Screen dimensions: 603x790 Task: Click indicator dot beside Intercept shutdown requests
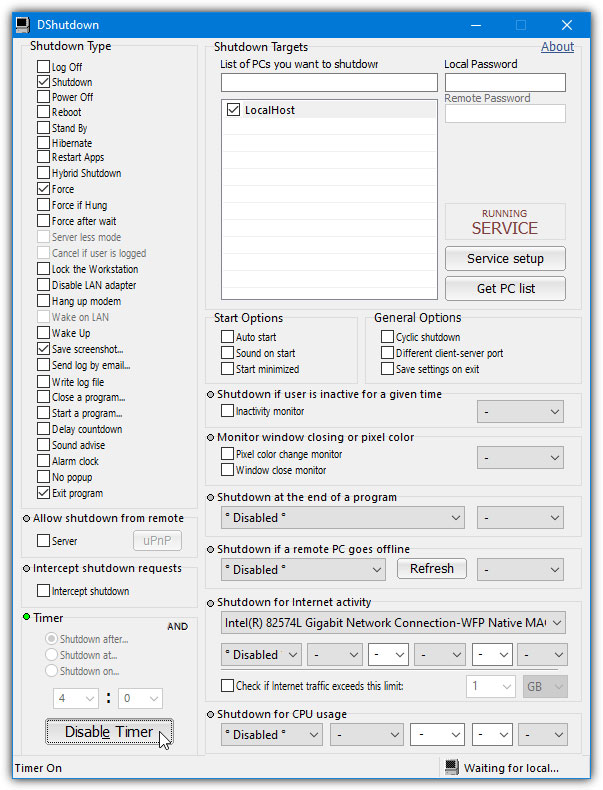click(x=26, y=568)
